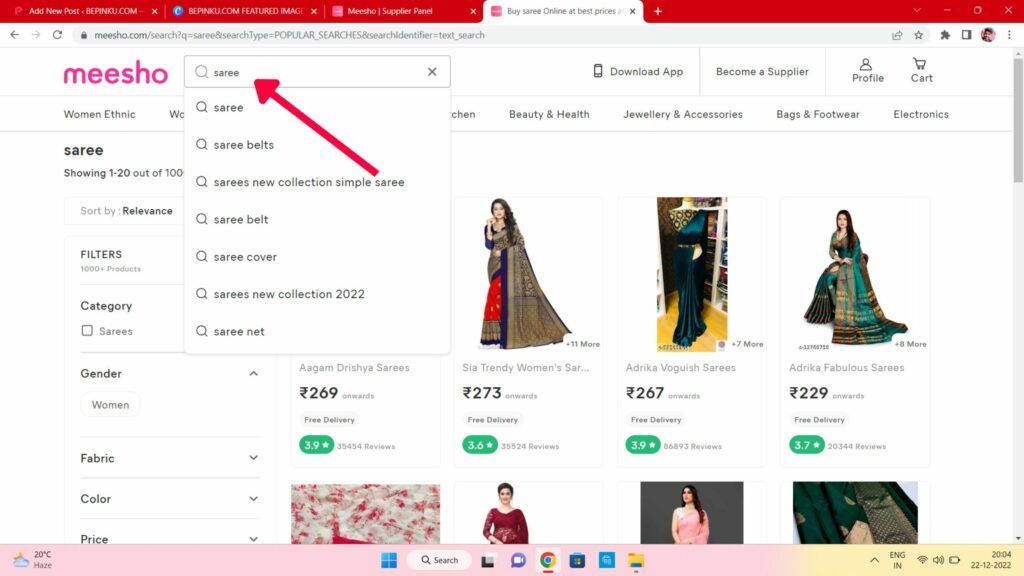Switch to the Meesho Supplier Panel tab
The width and height of the screenshot is (1024, 576).
tap(400, 11)
